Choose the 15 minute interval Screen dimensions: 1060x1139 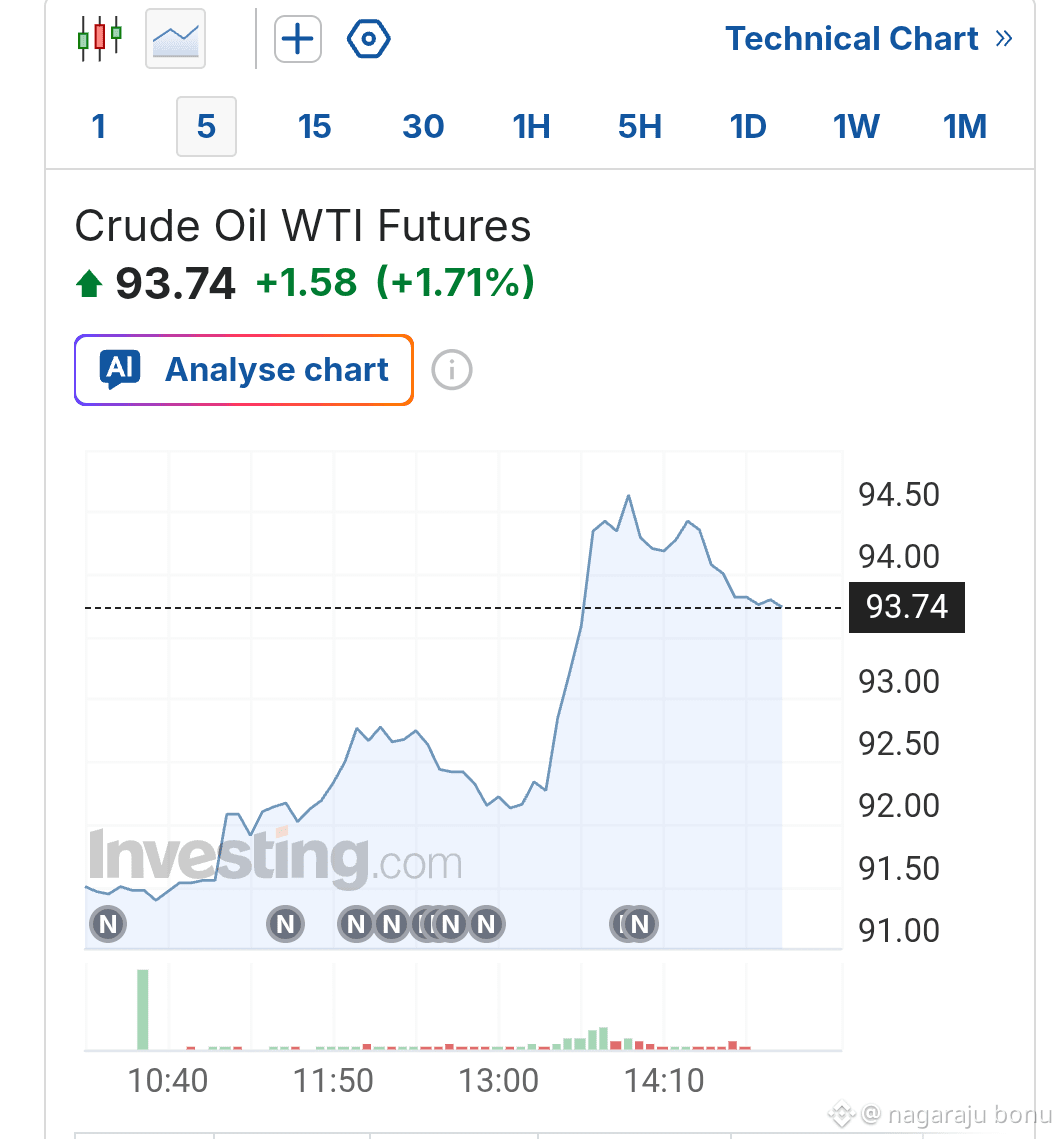[315, 126]
